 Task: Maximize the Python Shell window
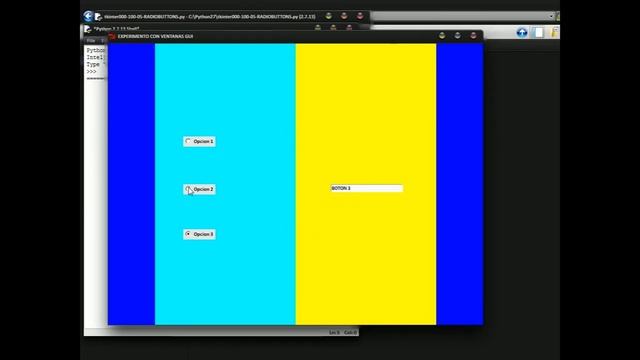[333, 28]
